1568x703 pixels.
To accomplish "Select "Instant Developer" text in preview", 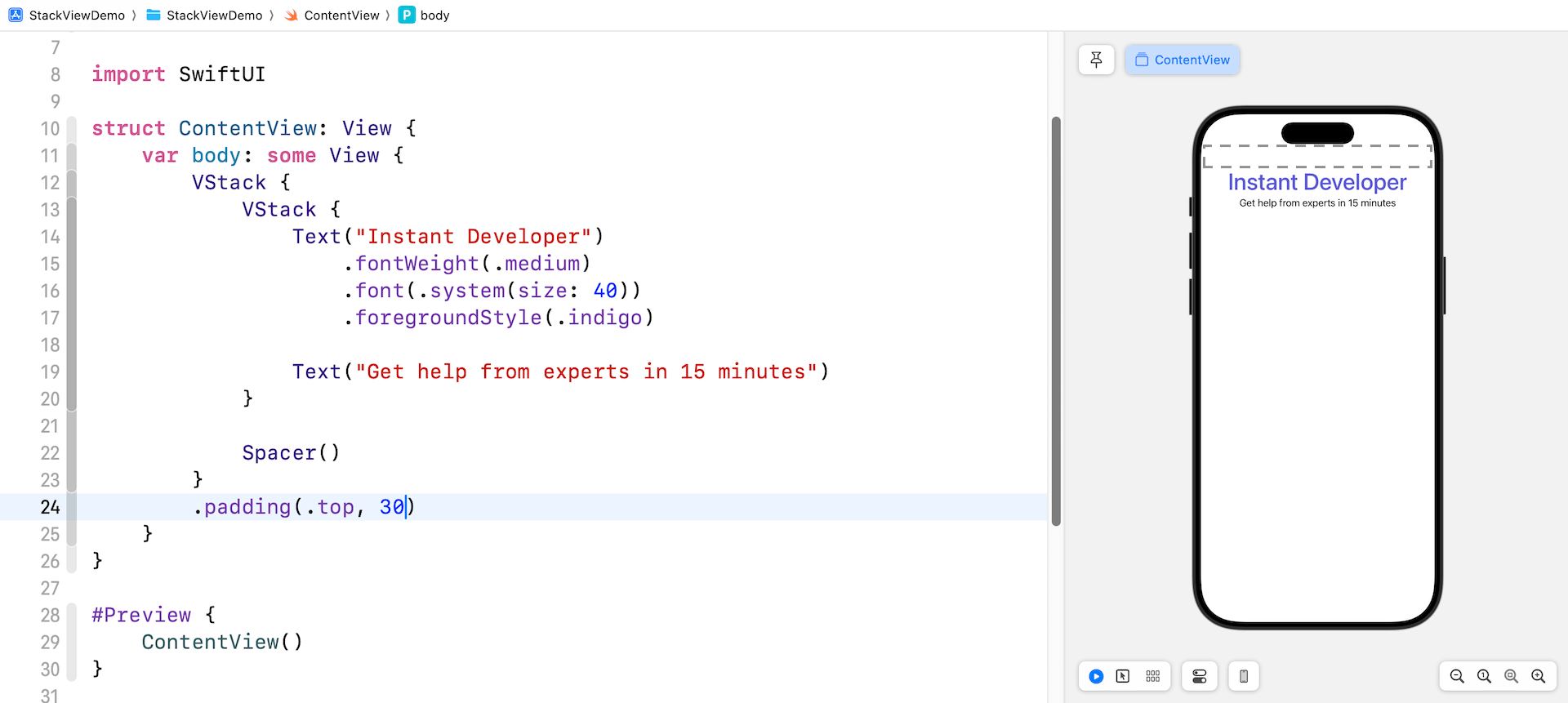I will coord(1316,182).
